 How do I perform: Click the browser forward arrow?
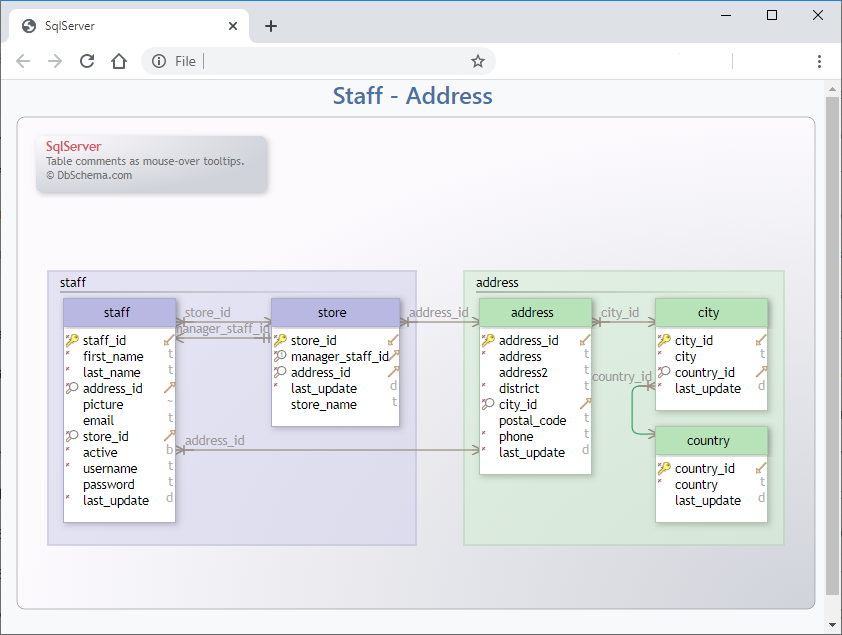pyautogui.click(x=55, y=61)
